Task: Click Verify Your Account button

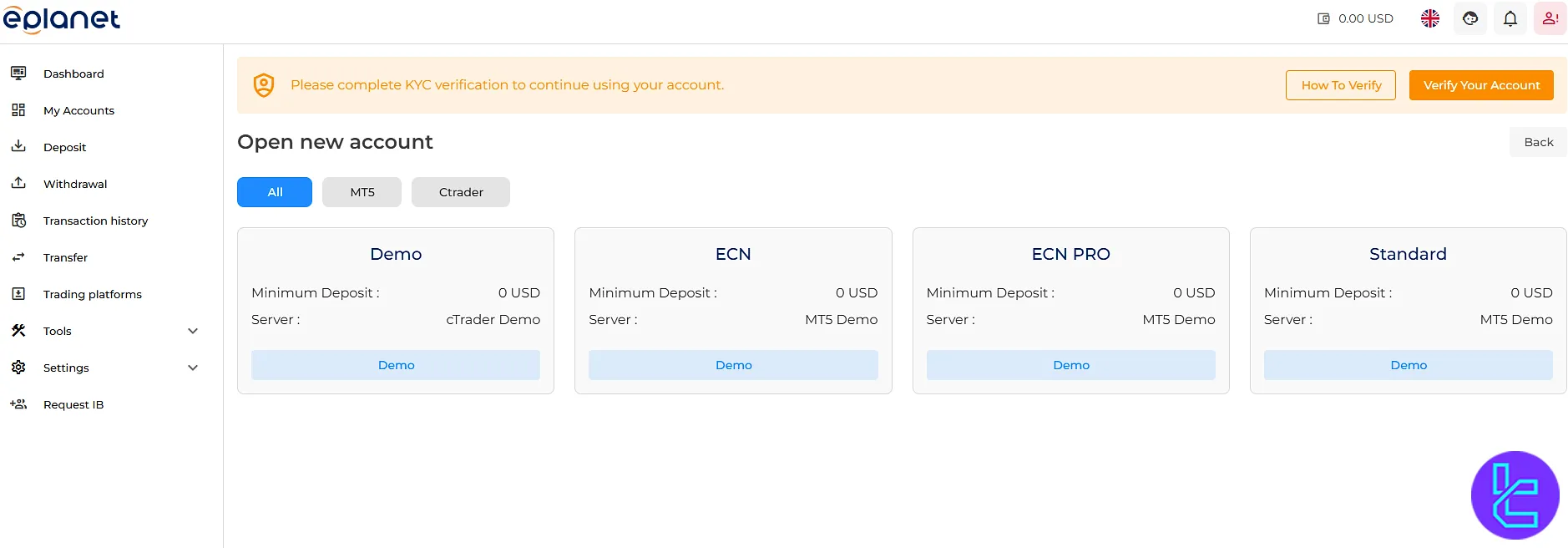Action: 1481,85
